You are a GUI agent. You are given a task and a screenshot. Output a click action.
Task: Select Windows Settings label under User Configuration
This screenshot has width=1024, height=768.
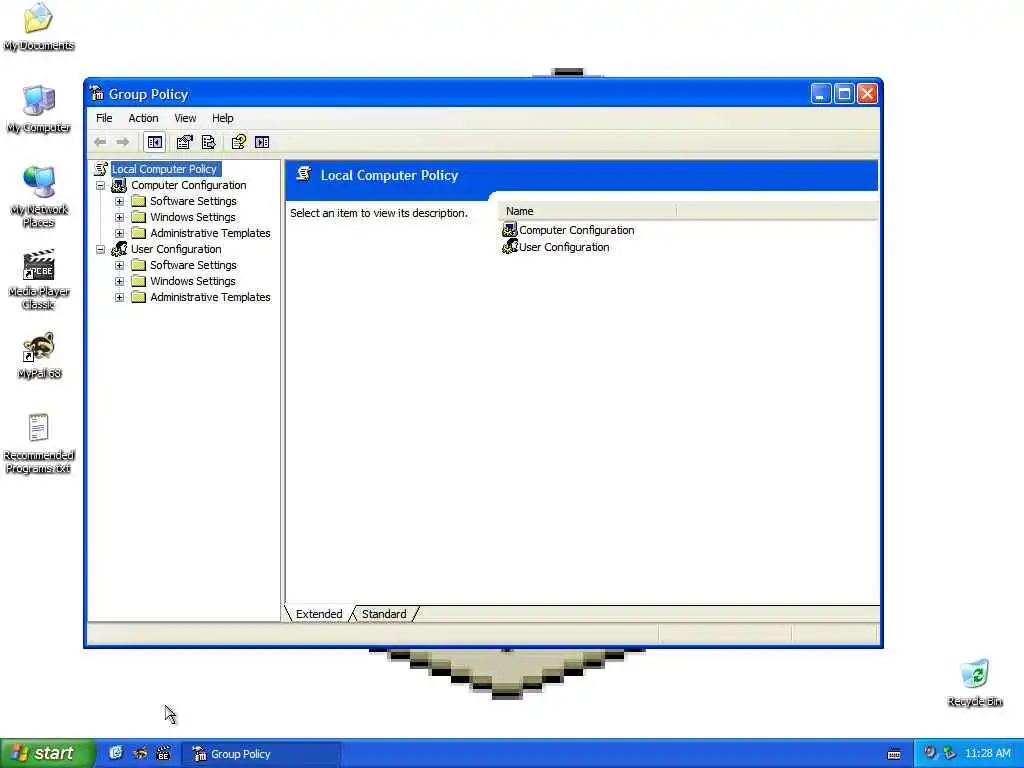(x=193, y=281)
